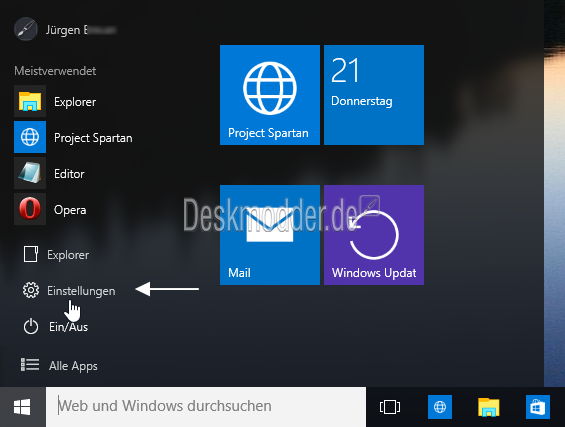The width and height of the screenshot is (565, 427).
Task: Open the purple Windows Update tile
Action: click(x=374, y=235)
